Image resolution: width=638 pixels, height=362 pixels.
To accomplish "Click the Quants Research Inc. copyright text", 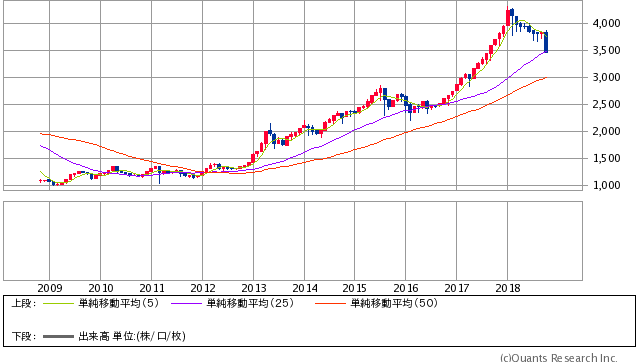I will point(559,358).
